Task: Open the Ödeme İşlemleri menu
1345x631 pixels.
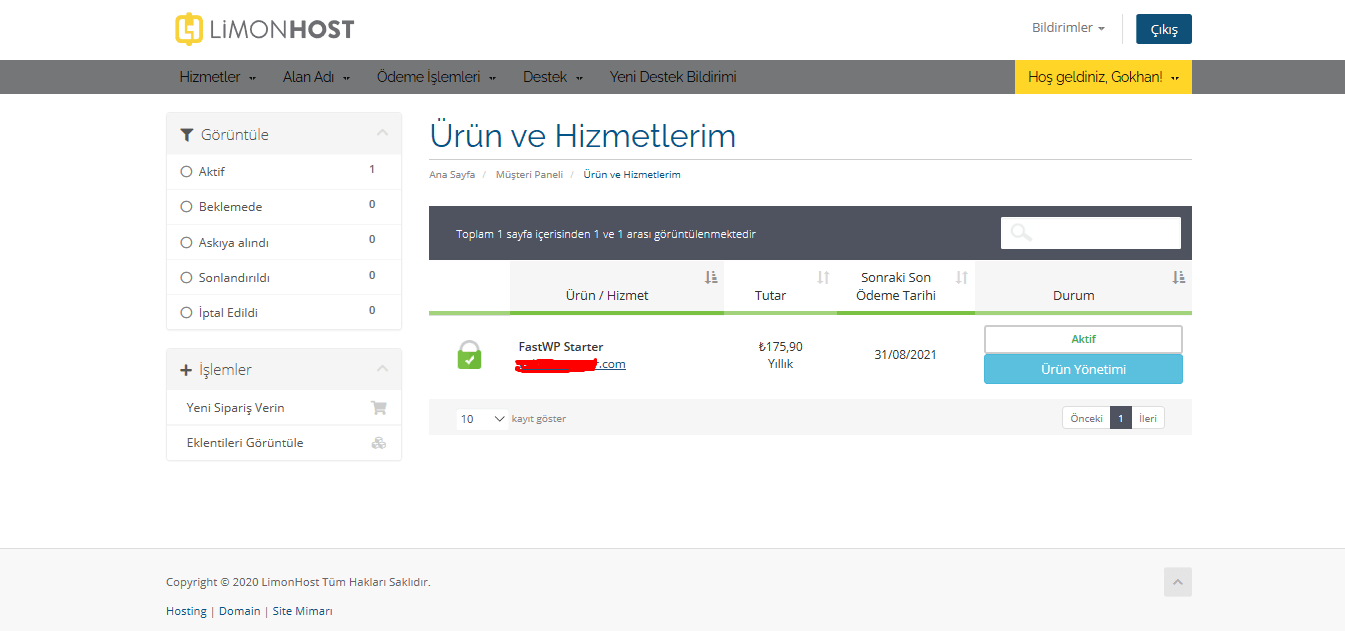Action: click(436, 77)
